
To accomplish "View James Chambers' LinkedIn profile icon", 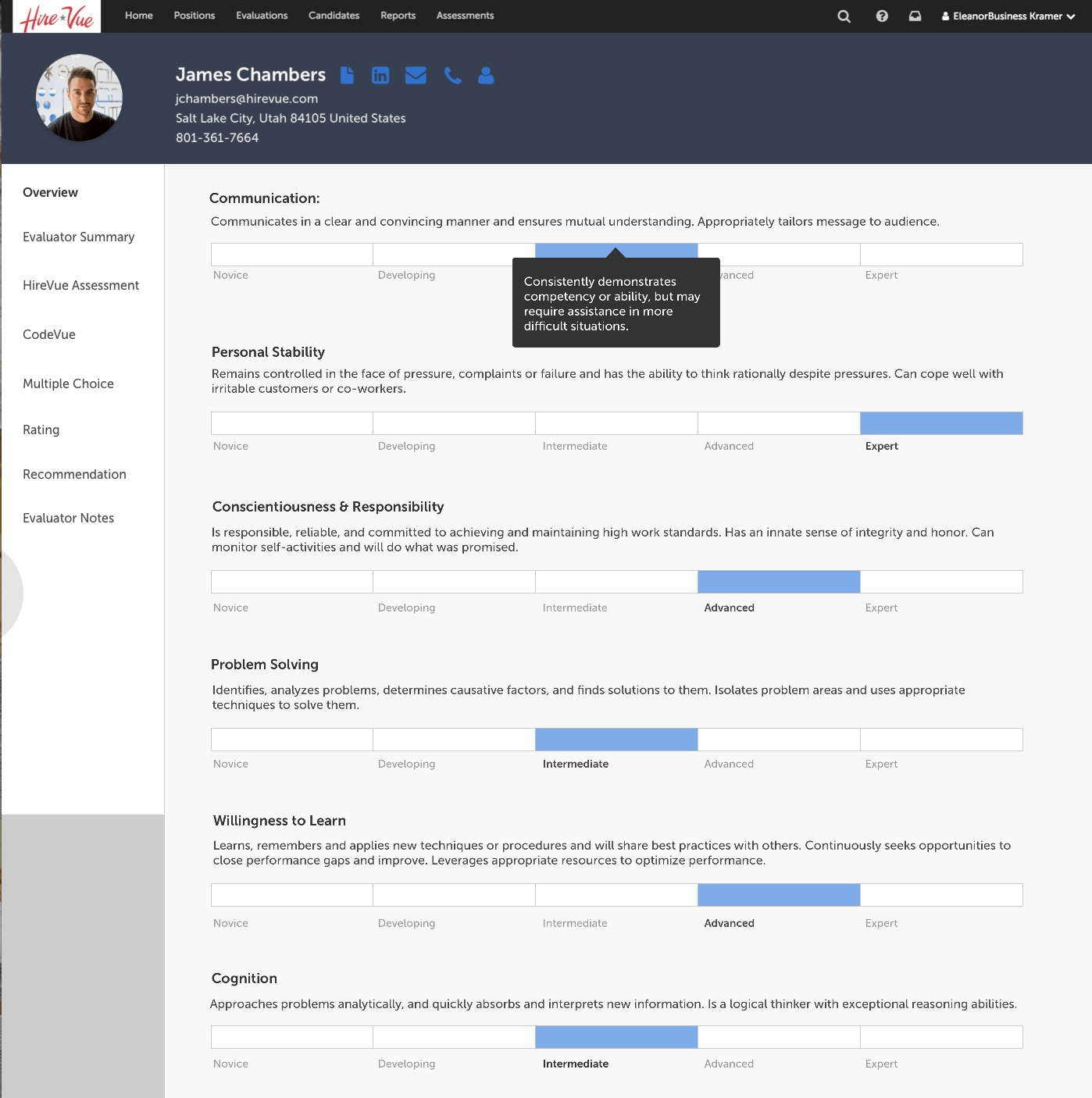I will [380, 75].
